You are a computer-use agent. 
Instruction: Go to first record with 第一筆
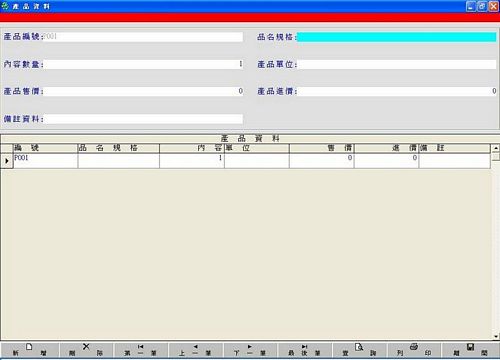coord(141,350)
